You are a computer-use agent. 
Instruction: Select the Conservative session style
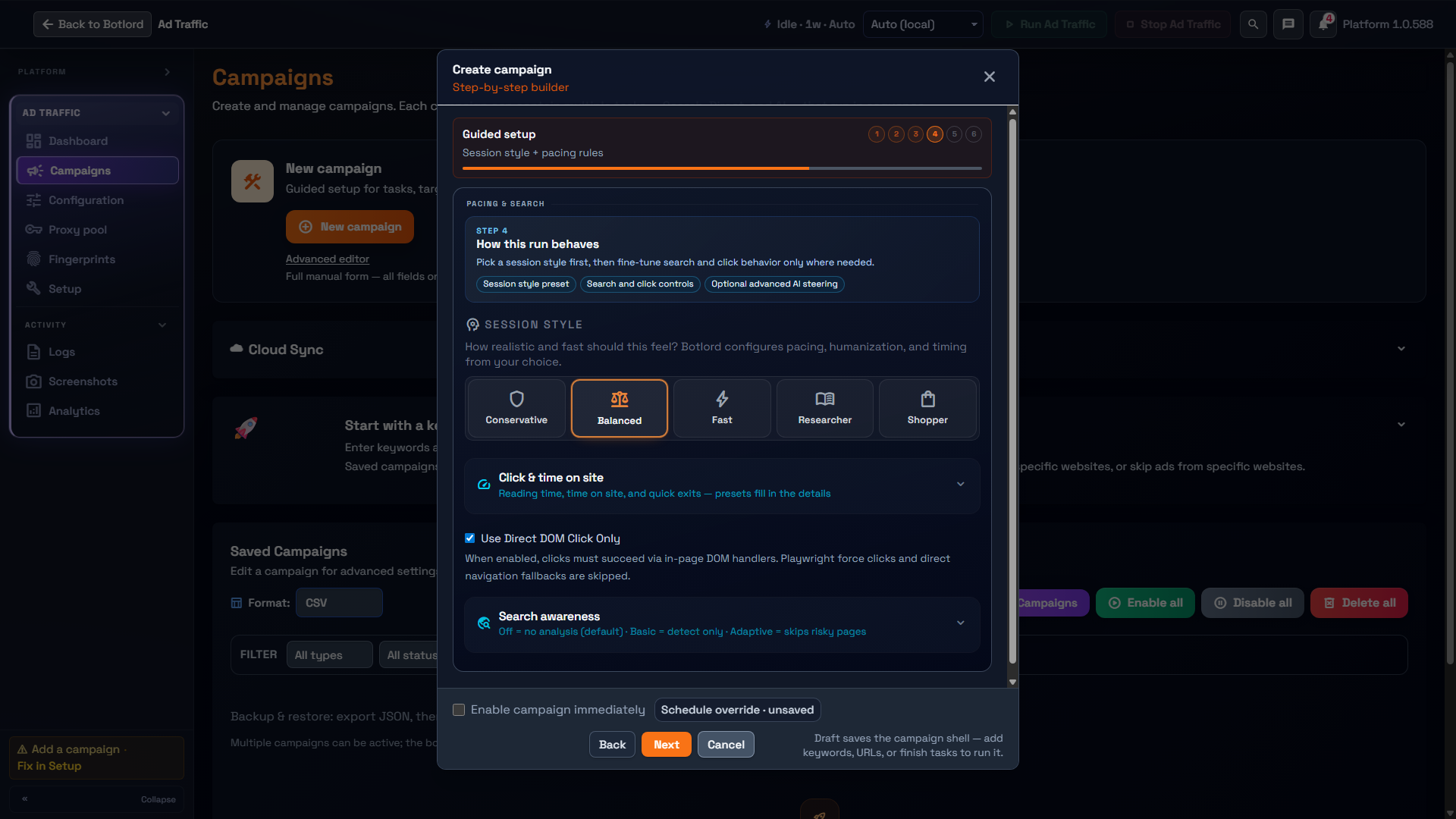[x=516, y=409]
